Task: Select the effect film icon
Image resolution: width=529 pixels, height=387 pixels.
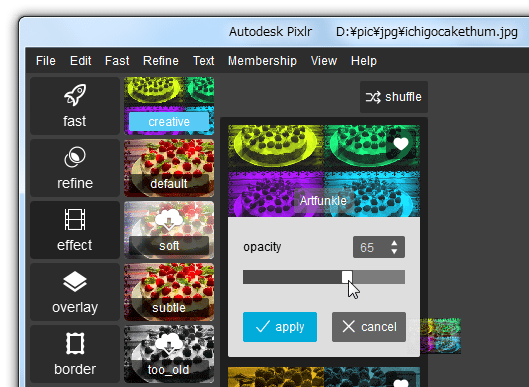Action: (75, 219)
